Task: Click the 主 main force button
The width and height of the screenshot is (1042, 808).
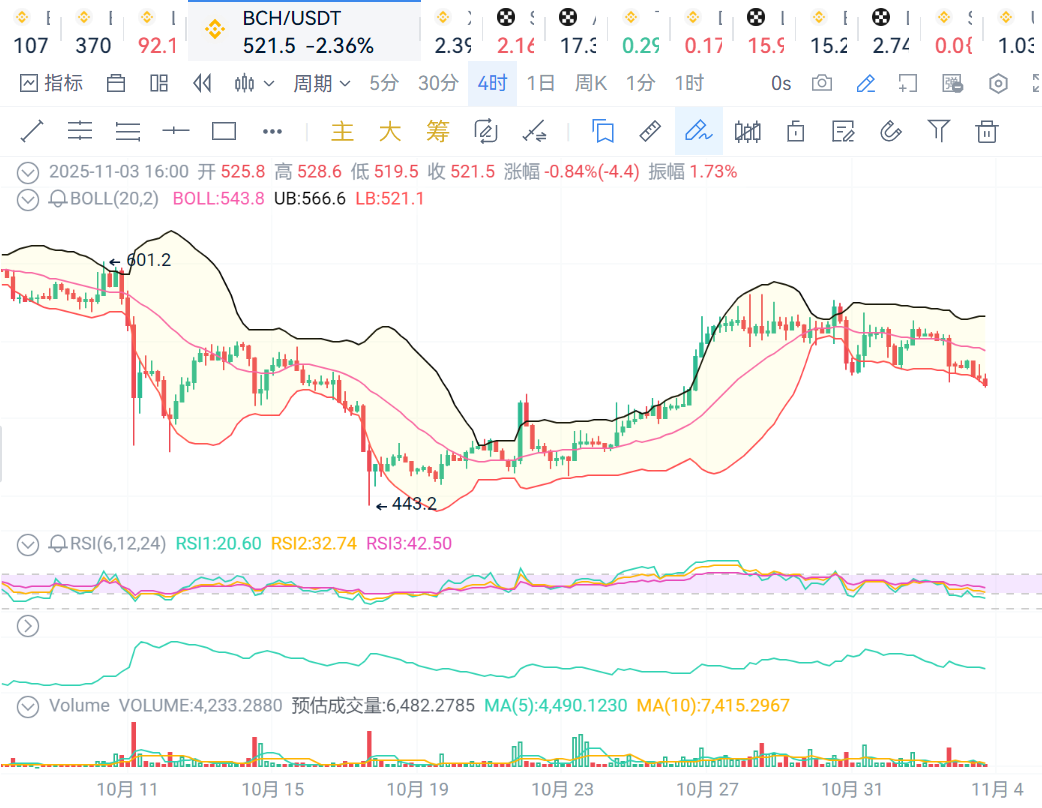Action: (343, 131)
